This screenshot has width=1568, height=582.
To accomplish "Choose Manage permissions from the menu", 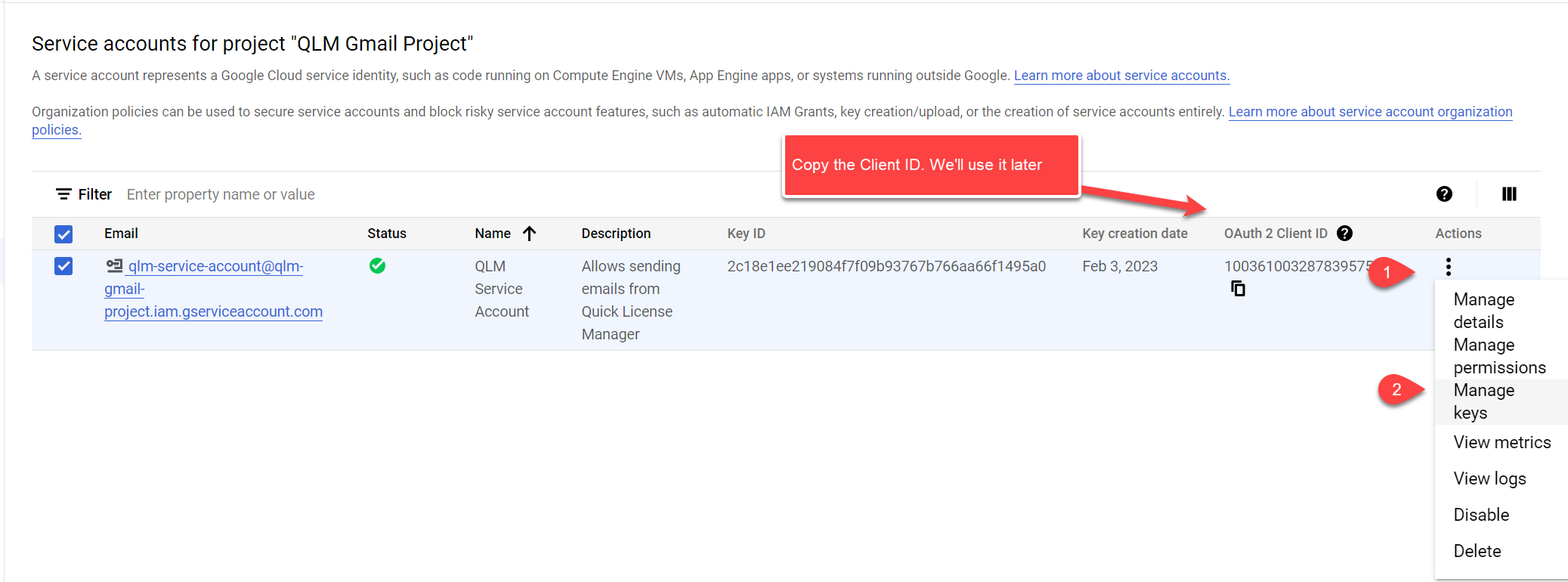I will (x=1502, y=356).
